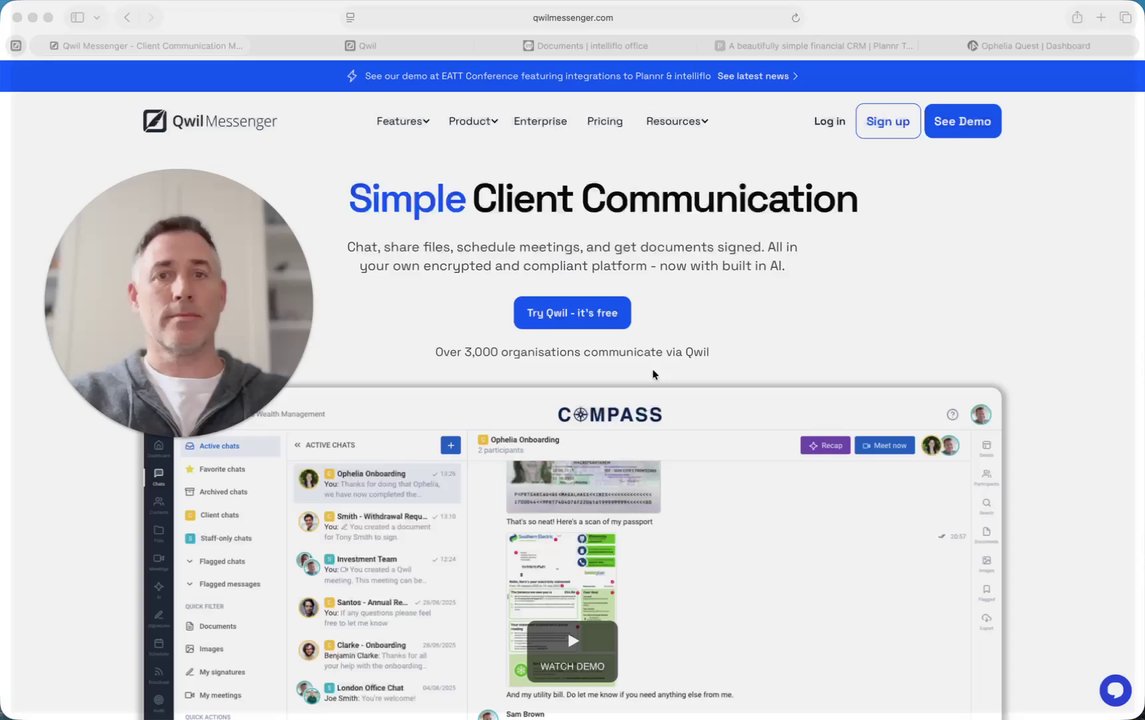Viewport: 1145px width, 720px height.
Task: Switch to Qwil Messenger Client Communication tab
Action: pos(146,45)
